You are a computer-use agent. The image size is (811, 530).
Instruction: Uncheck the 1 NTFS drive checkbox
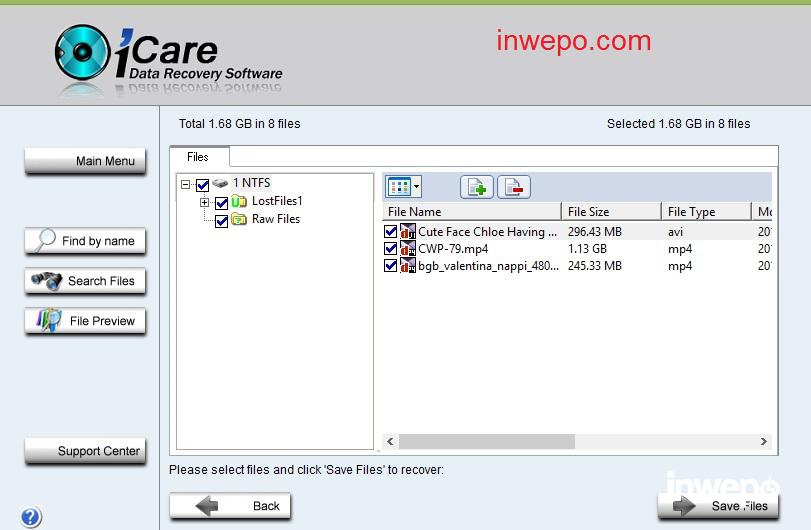202,185
